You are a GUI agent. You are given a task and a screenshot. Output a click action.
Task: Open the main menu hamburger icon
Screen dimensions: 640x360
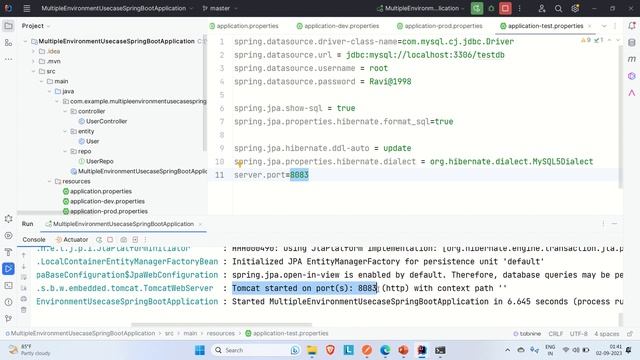pyautogui.click(x=27, y=8)
